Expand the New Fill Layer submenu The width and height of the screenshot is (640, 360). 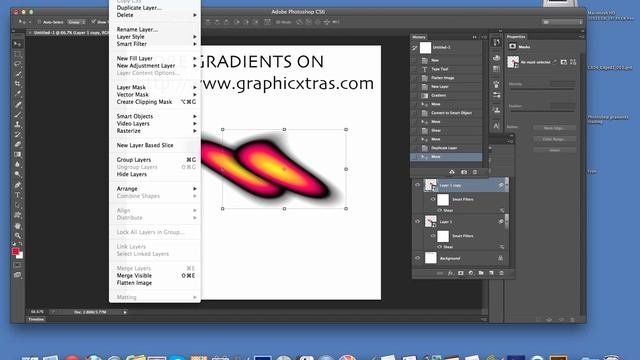coord(155,58)
